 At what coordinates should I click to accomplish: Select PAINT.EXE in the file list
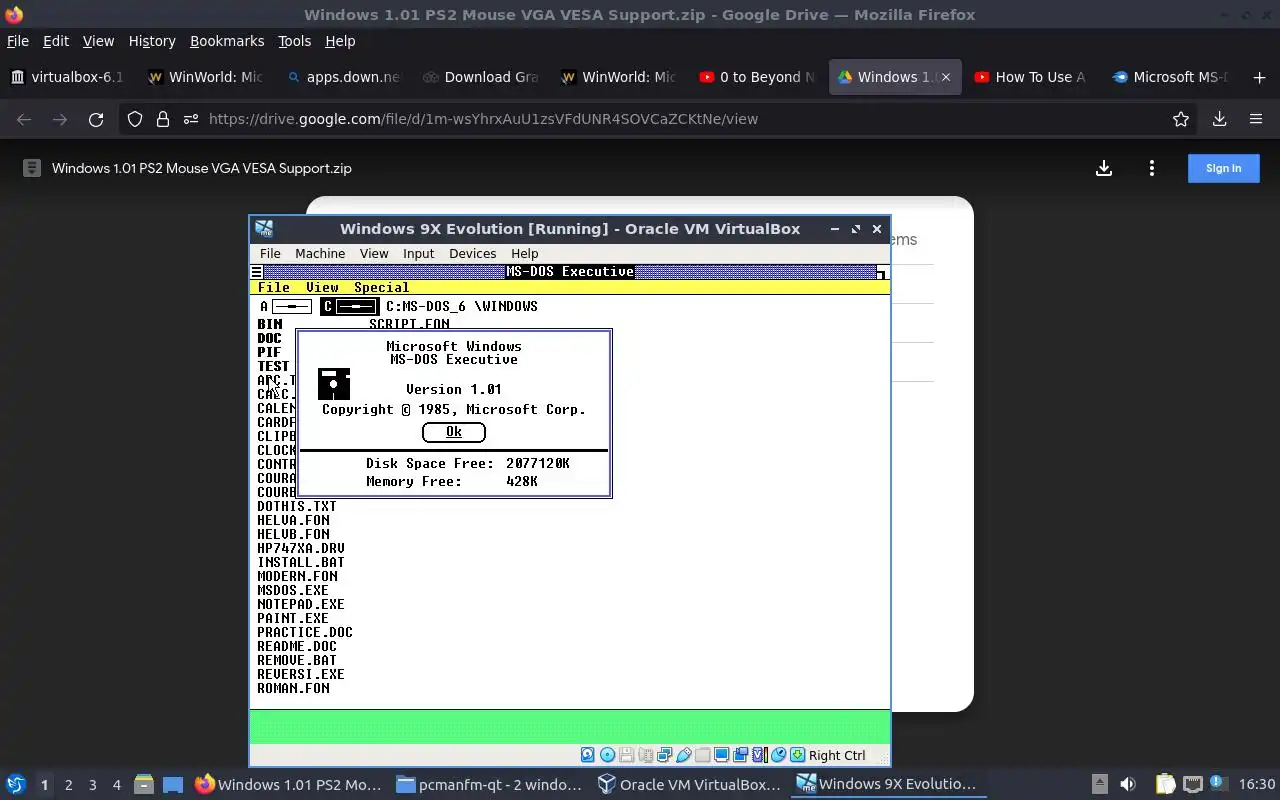tap(292, 618)
